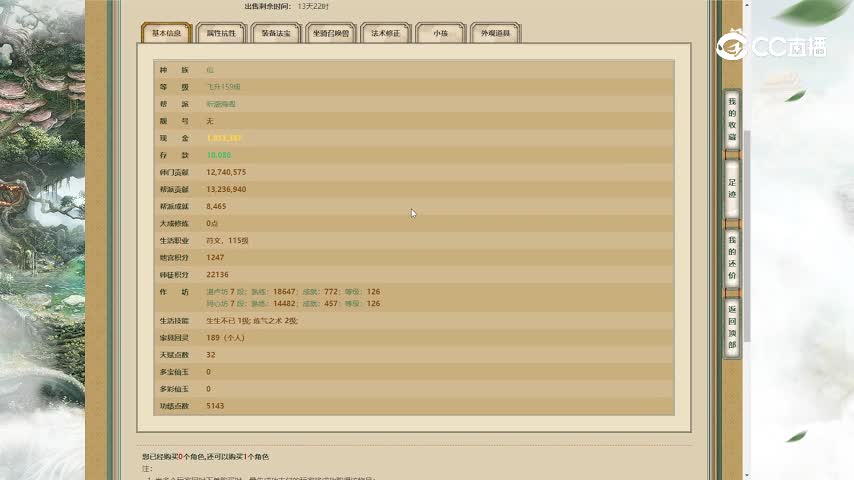Screen dimensions: 854x480
Task: Click the 作坊 first workshop entry
Action: [x=293, y=291]
